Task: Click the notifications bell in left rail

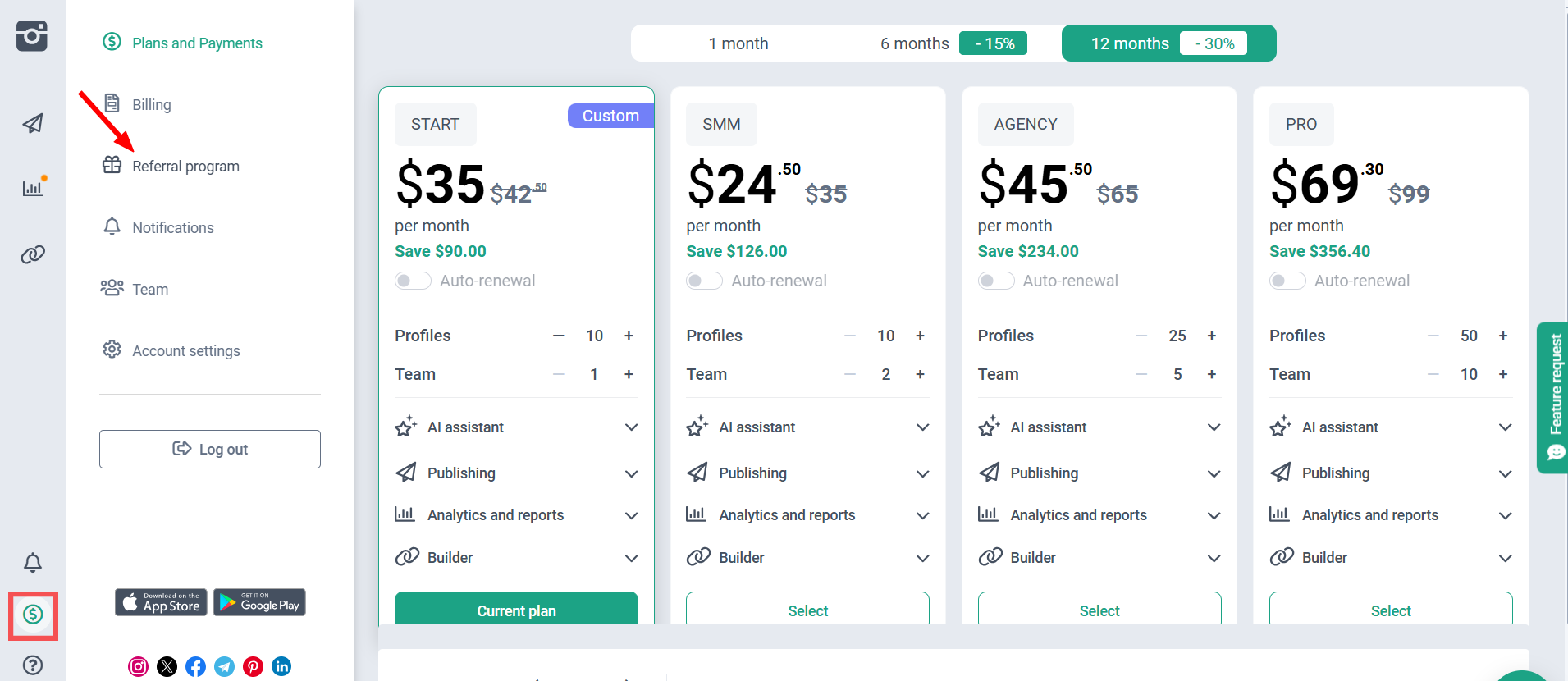Action: click(33, 563)
